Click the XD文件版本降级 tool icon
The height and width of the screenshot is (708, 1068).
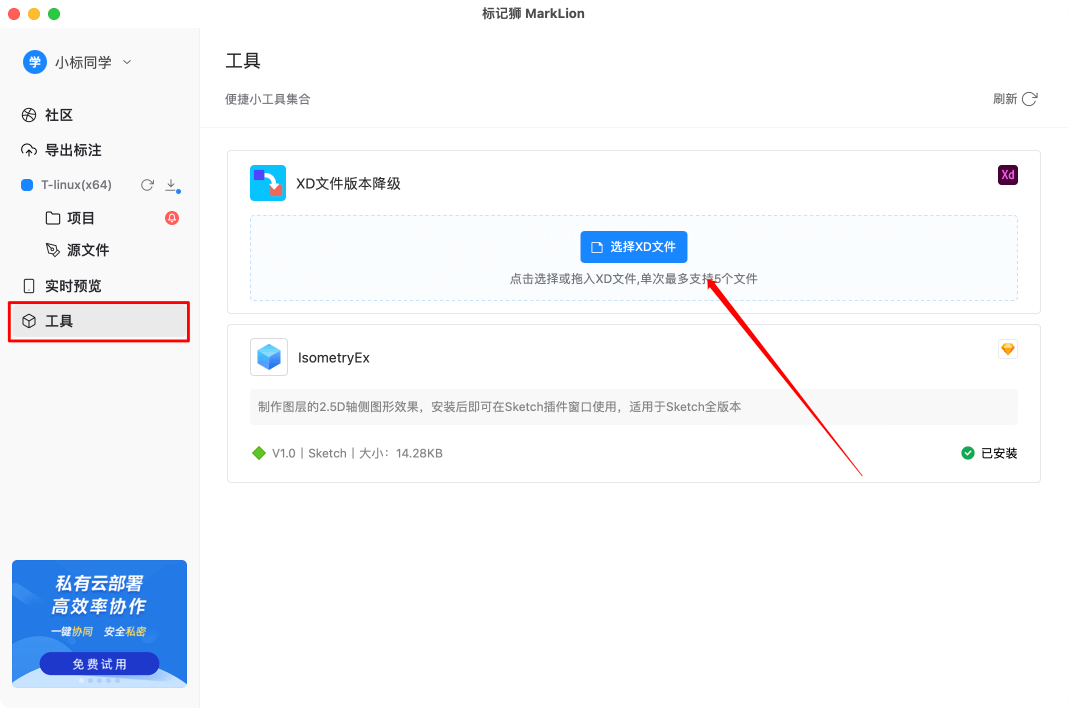point(268,183)
